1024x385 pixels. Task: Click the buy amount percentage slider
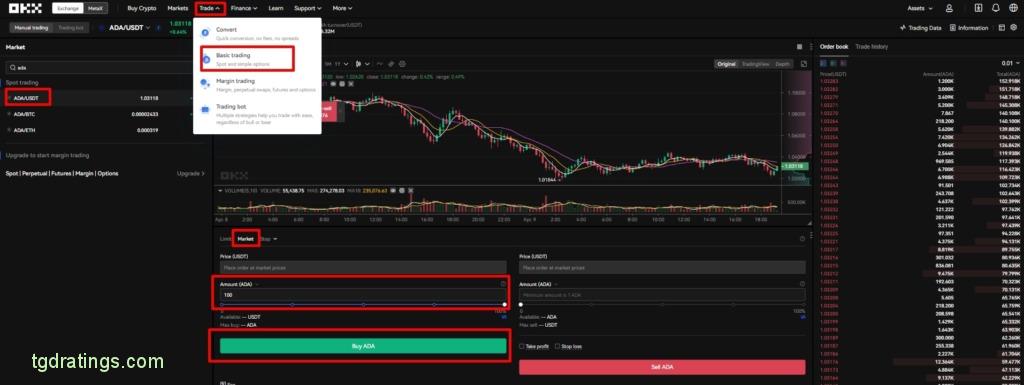point(363,305)
